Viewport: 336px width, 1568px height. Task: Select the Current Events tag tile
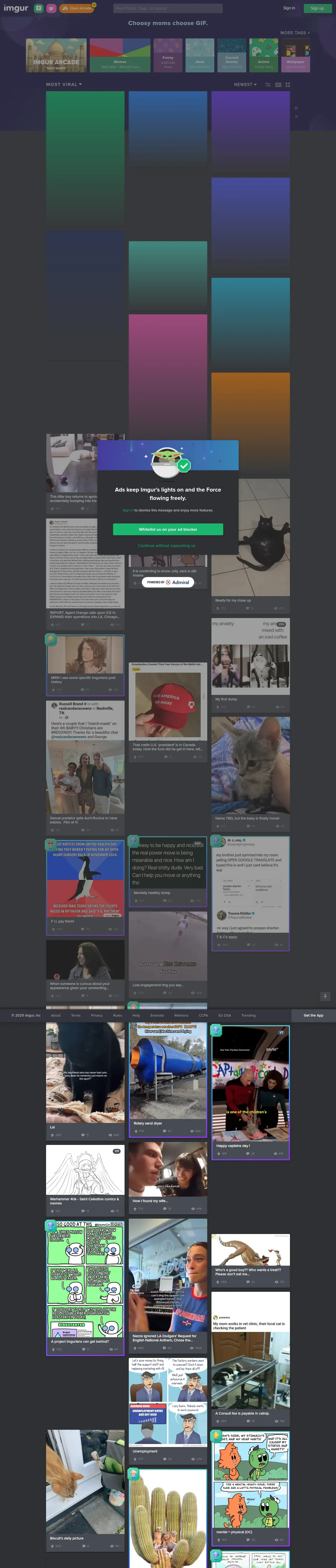tap(232, 55)
